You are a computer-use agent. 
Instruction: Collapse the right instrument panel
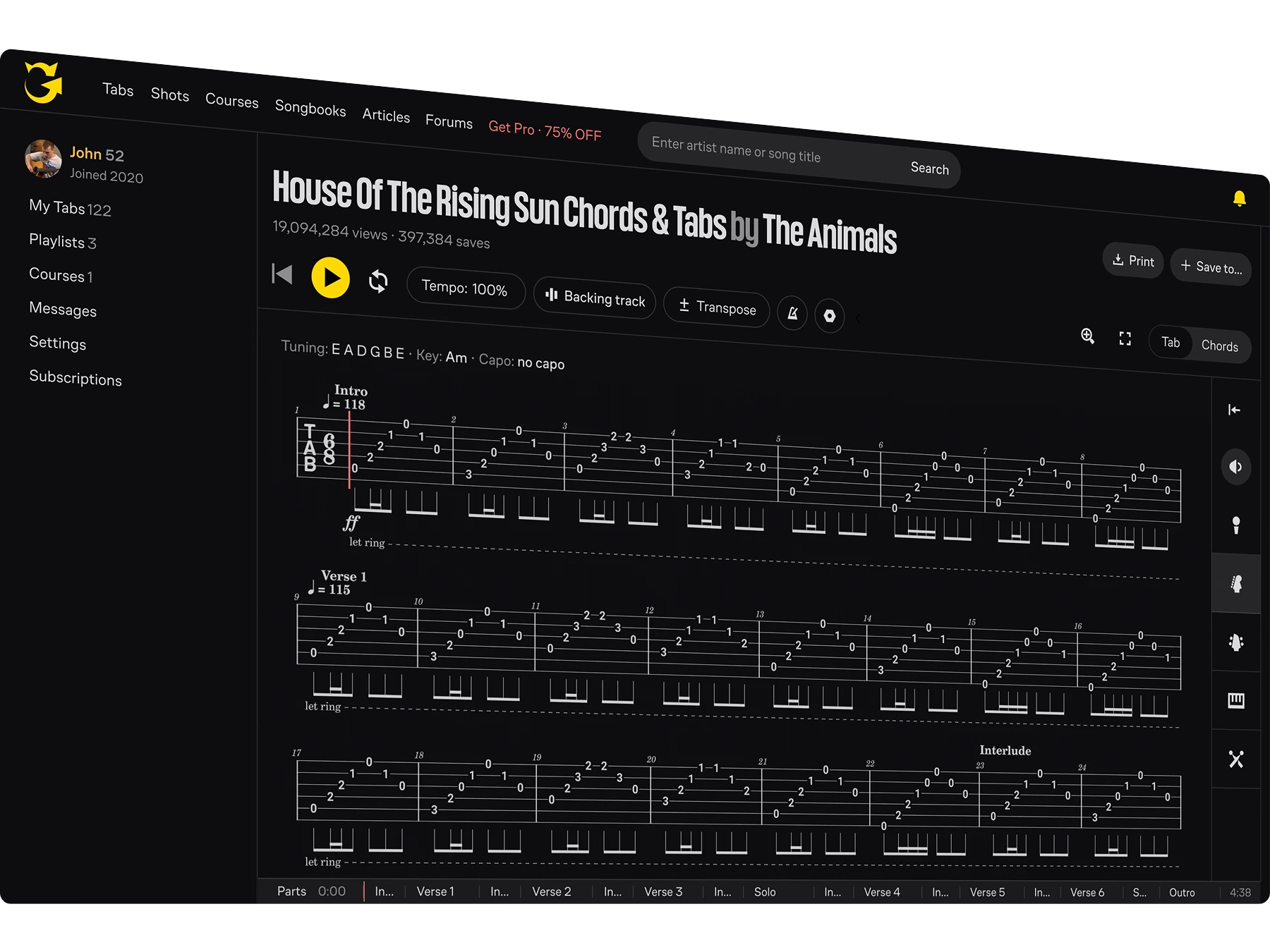tap(1234, 410)
